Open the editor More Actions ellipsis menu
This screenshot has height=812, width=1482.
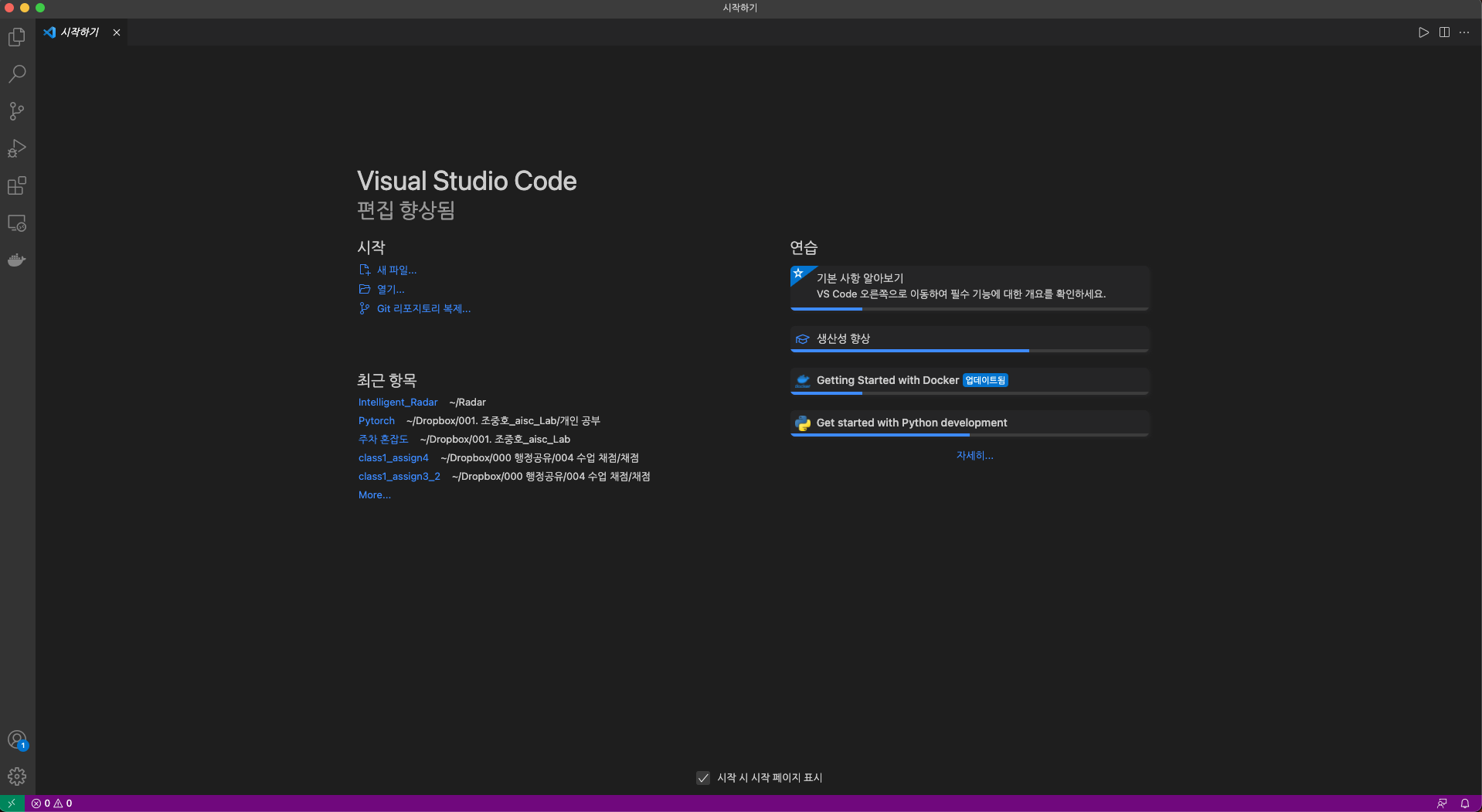[1464, 32]
